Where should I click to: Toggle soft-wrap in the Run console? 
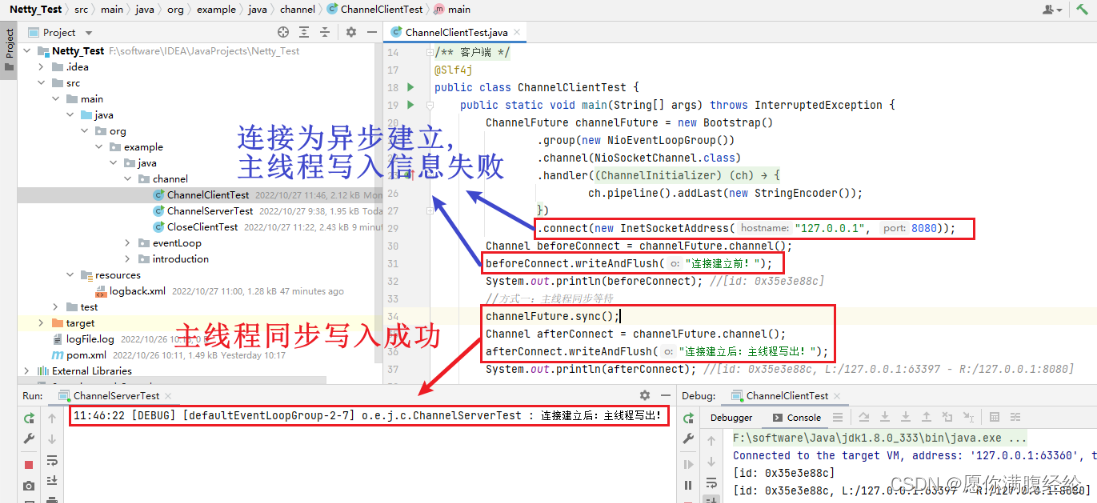[52, 462]
